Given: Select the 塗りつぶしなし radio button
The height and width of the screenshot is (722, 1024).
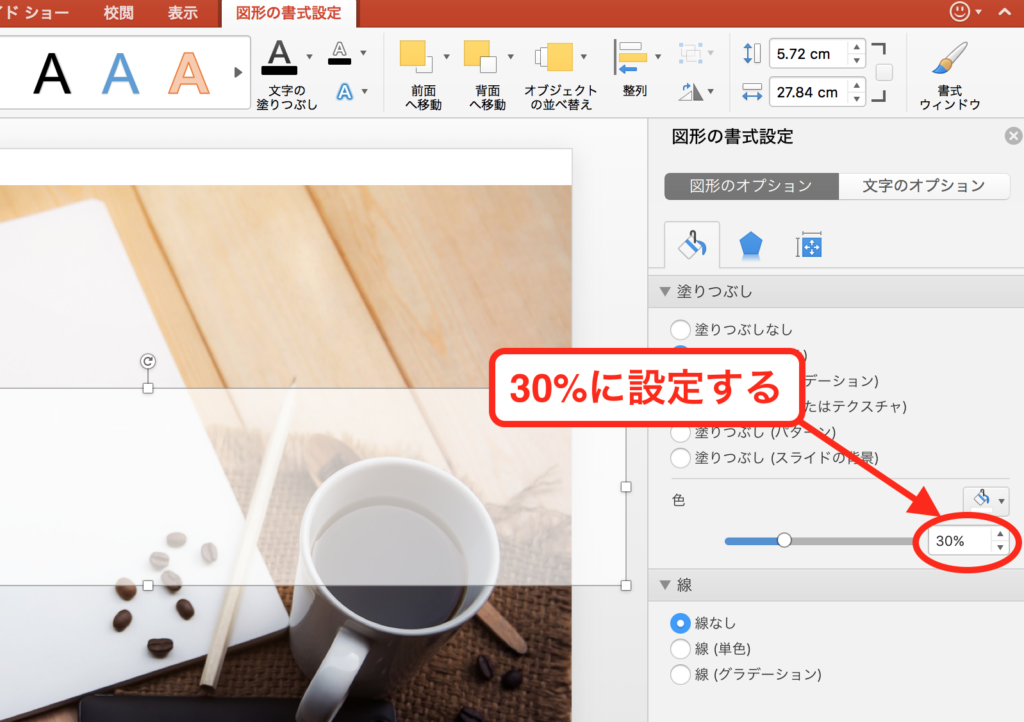Looking at the screenshot, I should pos(681,329).
